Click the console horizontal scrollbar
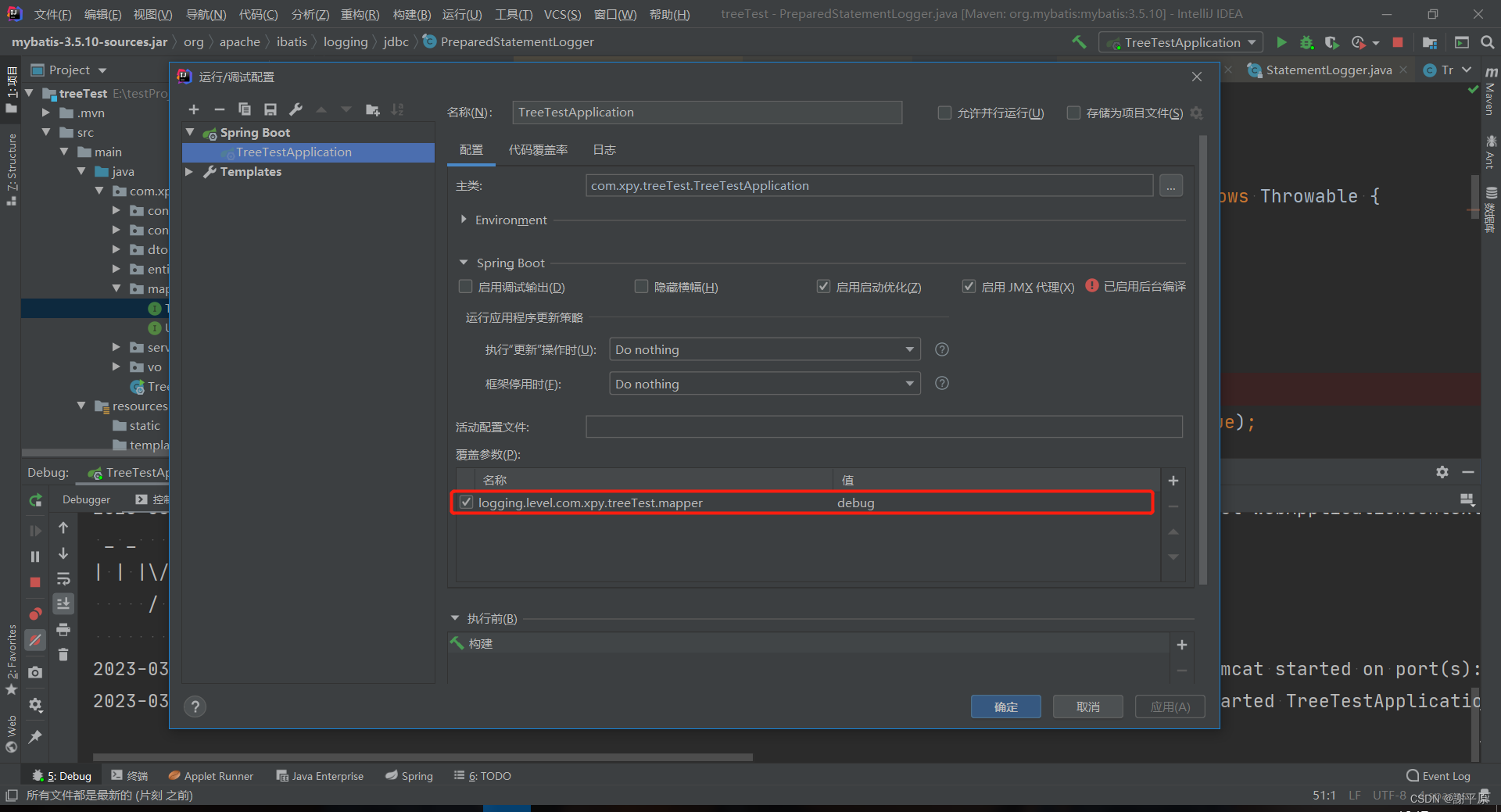 (422, 757)
